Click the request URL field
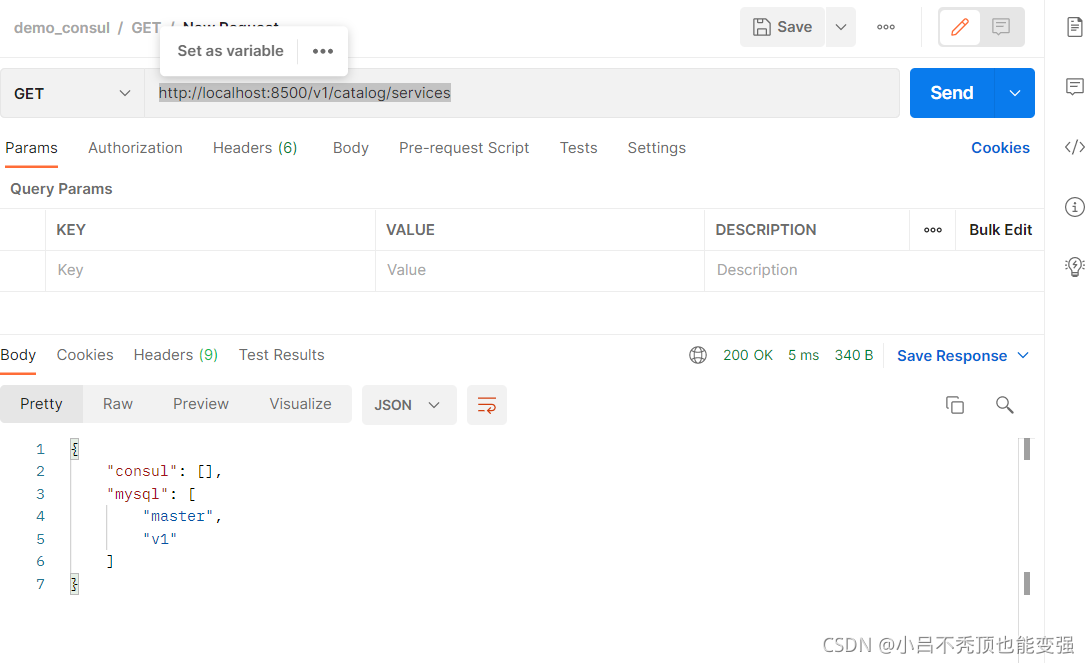Viewport: 1089px width, 663px height. (522, 93)
